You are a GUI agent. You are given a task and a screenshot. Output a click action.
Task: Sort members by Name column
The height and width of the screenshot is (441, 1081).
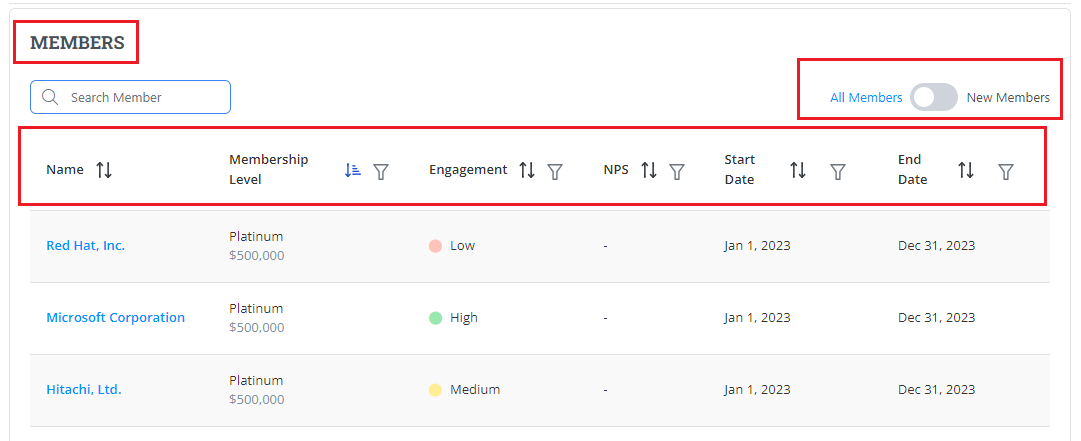click(x=104, y=170)
